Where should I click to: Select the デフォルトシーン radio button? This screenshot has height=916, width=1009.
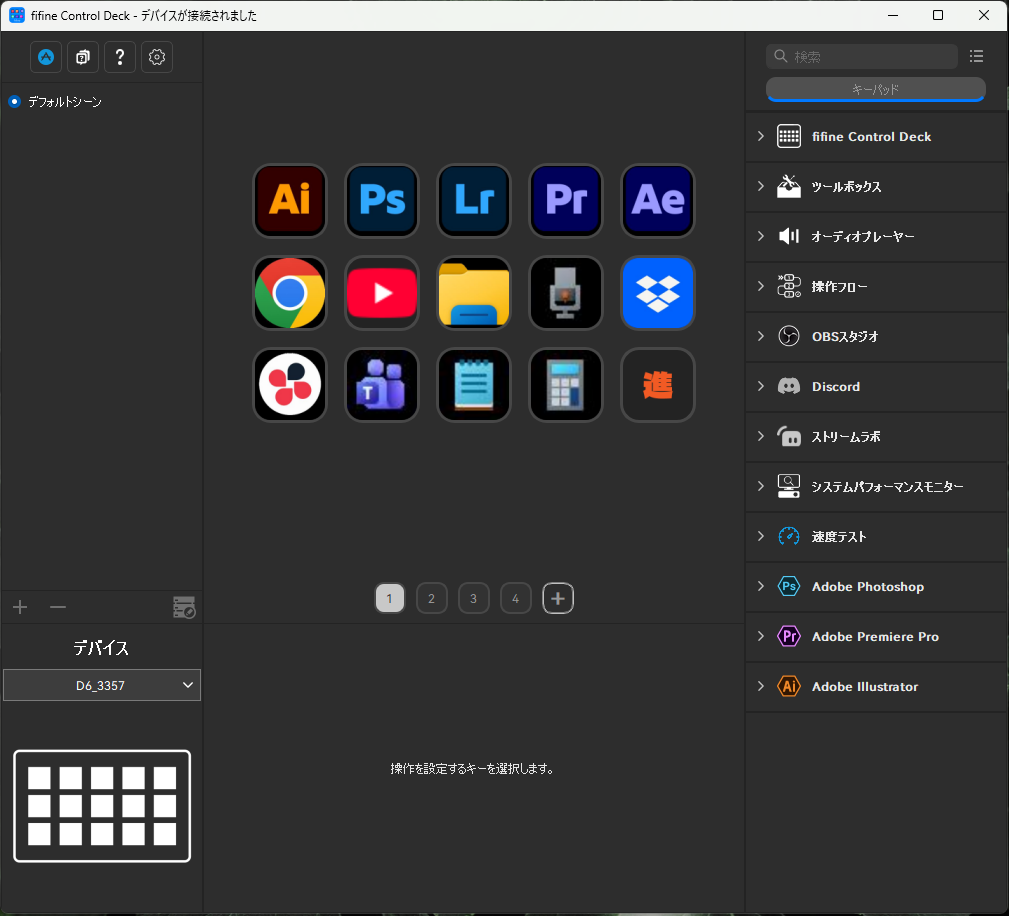click(x=14, y=102)
